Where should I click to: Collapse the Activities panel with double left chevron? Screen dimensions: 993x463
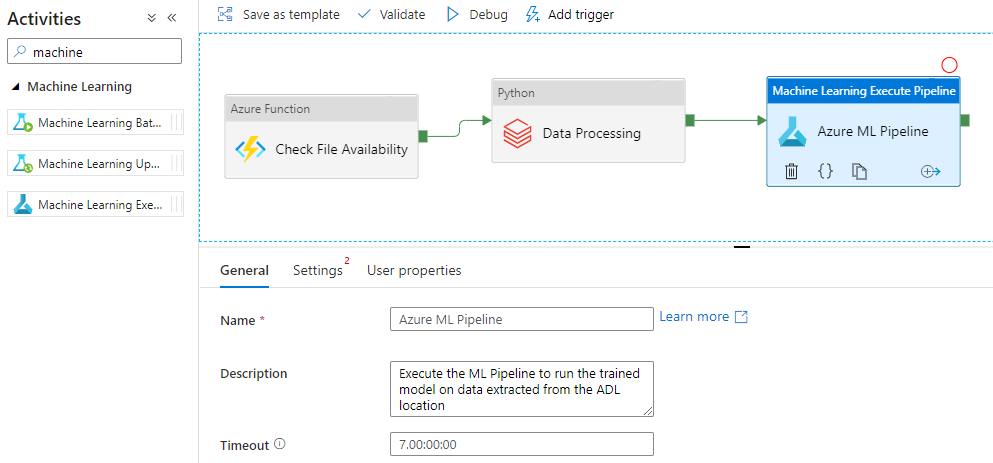[172, 18]
